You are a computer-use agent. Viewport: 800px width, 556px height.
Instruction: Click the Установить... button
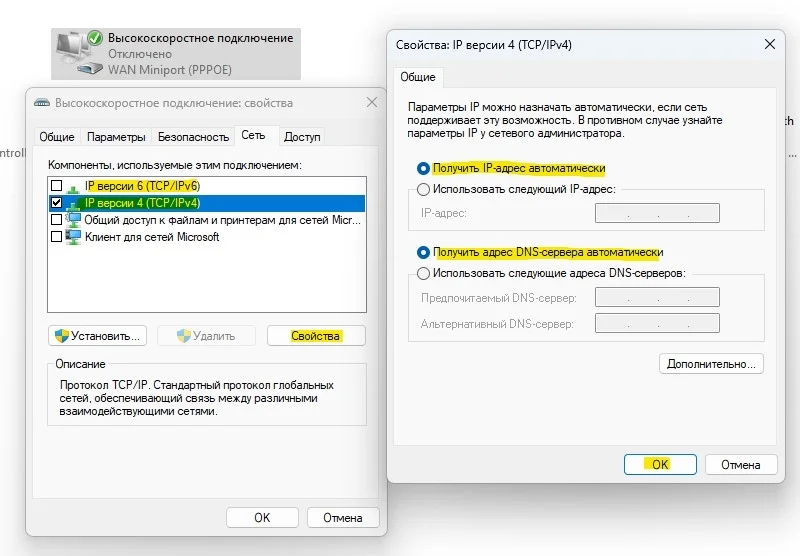point(97,336)
